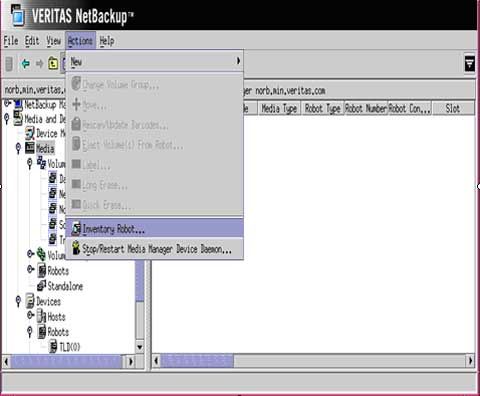The height and width of the screenshot is (396, 480).
Task: Click the forward arrow toolbar icon
Action: (x=39, y=63)
